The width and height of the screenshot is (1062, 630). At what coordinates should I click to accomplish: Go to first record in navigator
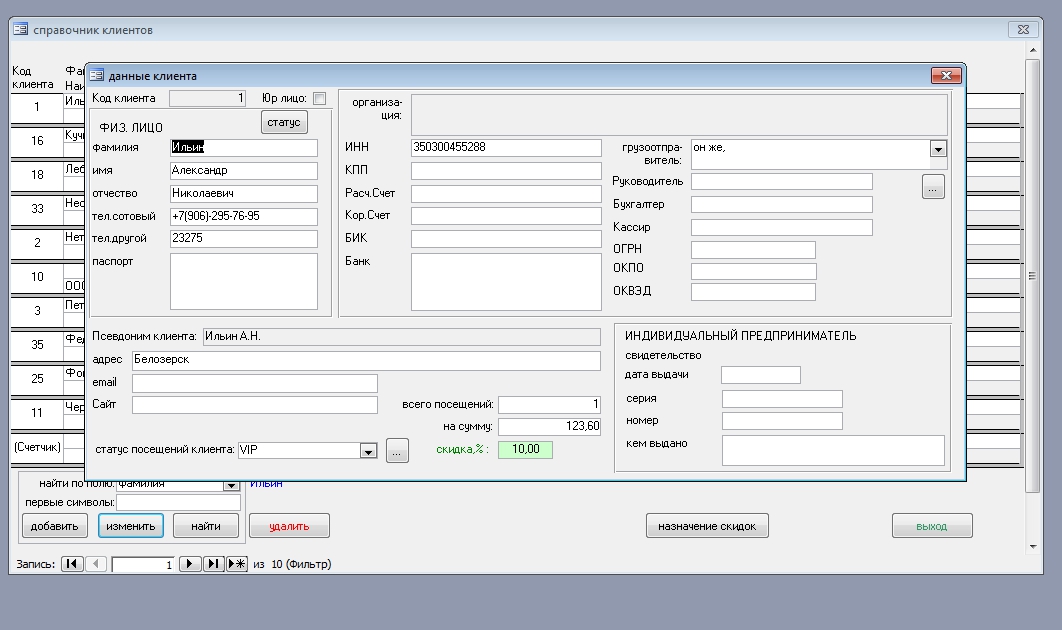[x=72, y=564]
